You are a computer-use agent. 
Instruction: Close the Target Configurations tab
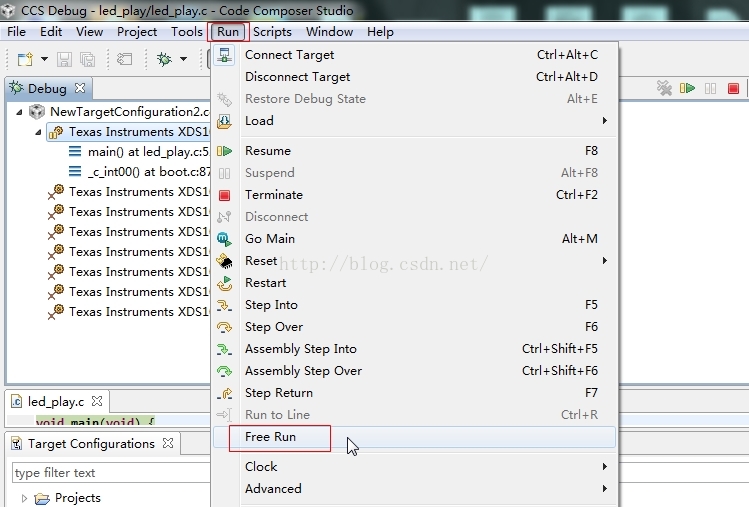pos(168,443)
